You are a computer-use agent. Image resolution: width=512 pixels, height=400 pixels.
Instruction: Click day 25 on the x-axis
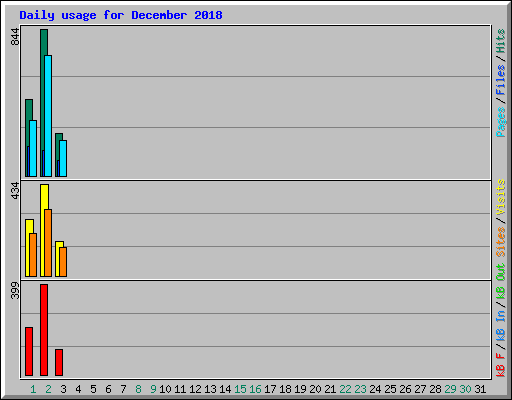(x=390, y=389)
